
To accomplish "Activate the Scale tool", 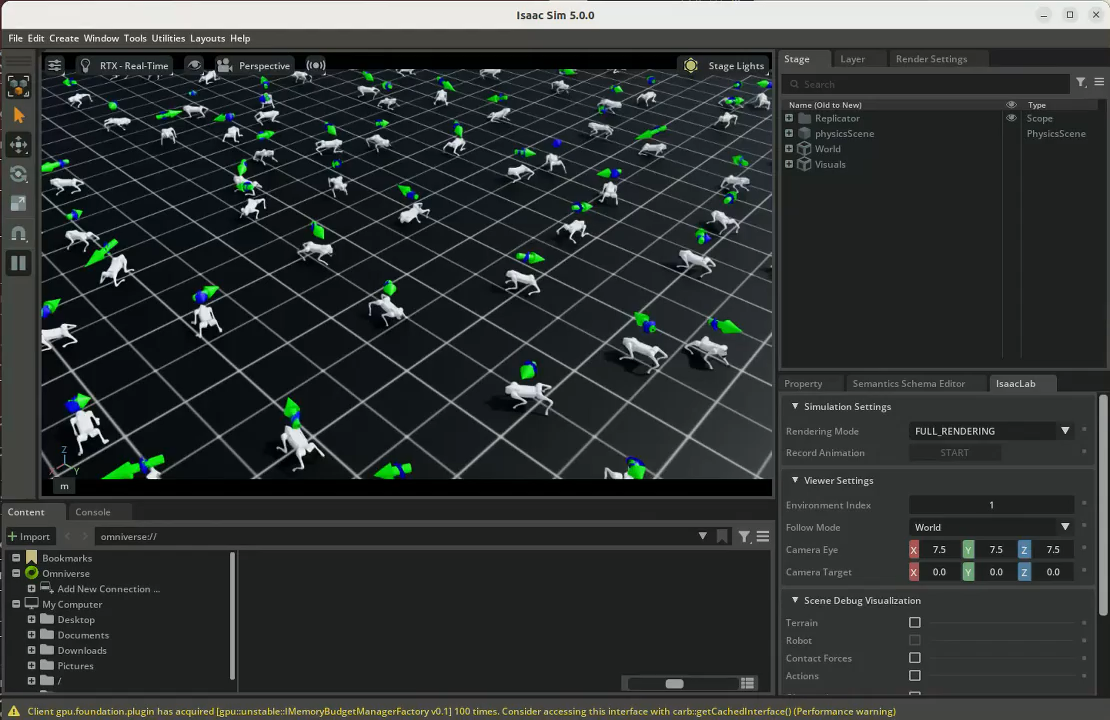I will click(x=18, y=204).
